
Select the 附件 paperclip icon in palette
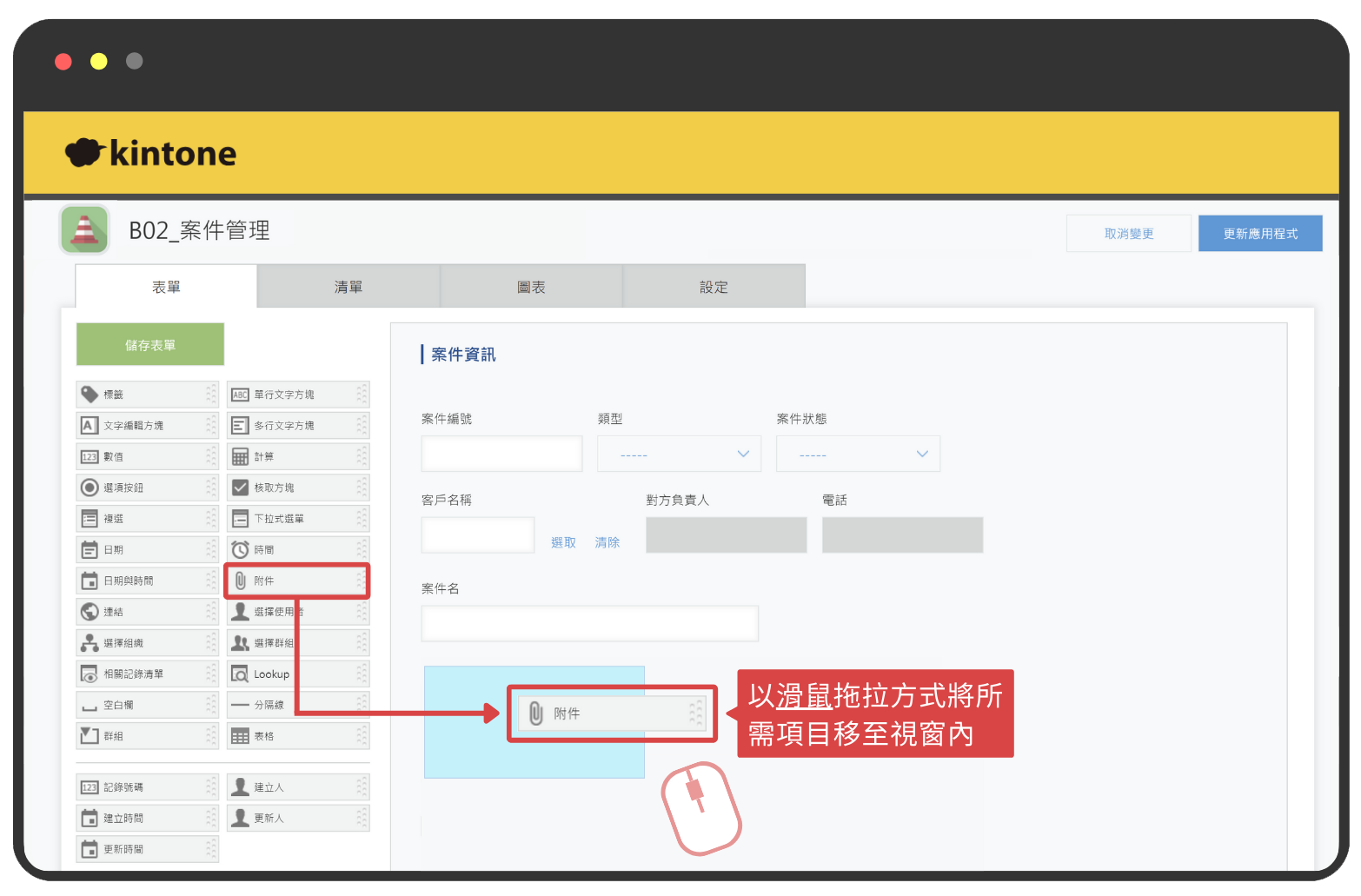tap(240, 581)
